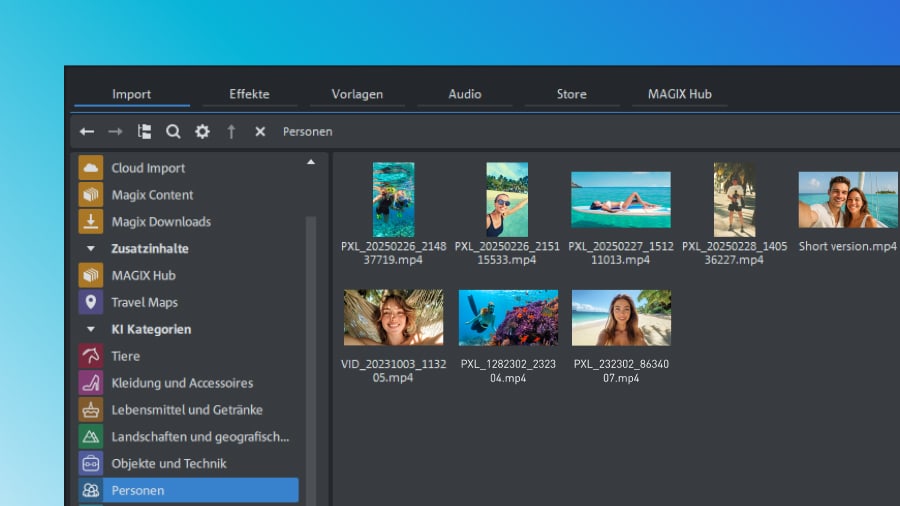This screenshot has height=506, width=900.
Task: Switch to the Effekte tab
Action: pos(249,94)
